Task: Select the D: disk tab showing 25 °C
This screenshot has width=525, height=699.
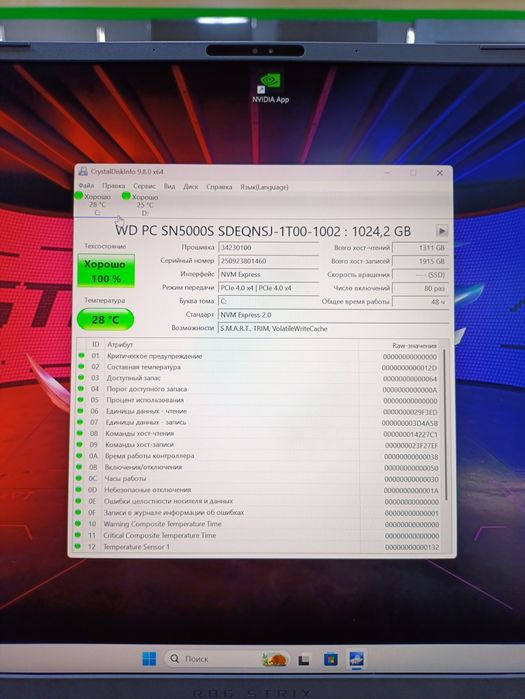Action: coord(142,205)
